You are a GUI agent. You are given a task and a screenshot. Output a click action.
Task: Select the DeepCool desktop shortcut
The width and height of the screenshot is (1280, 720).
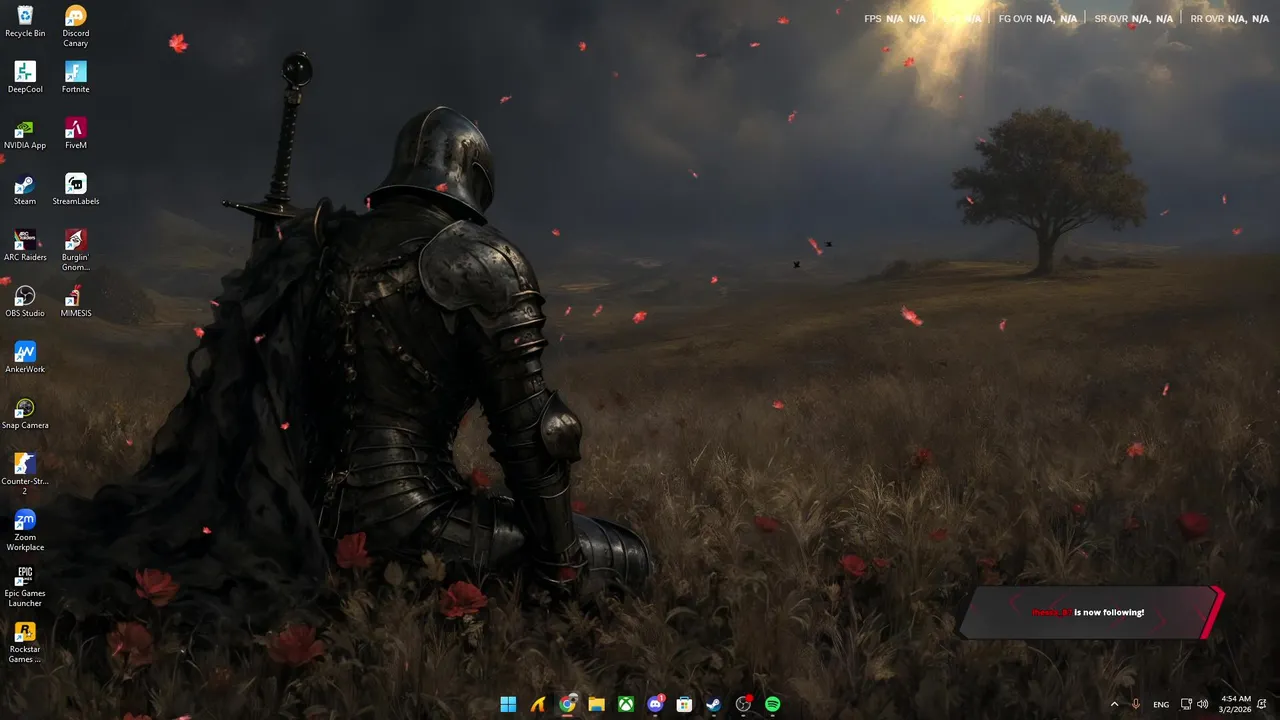click(x=25, y=77)
